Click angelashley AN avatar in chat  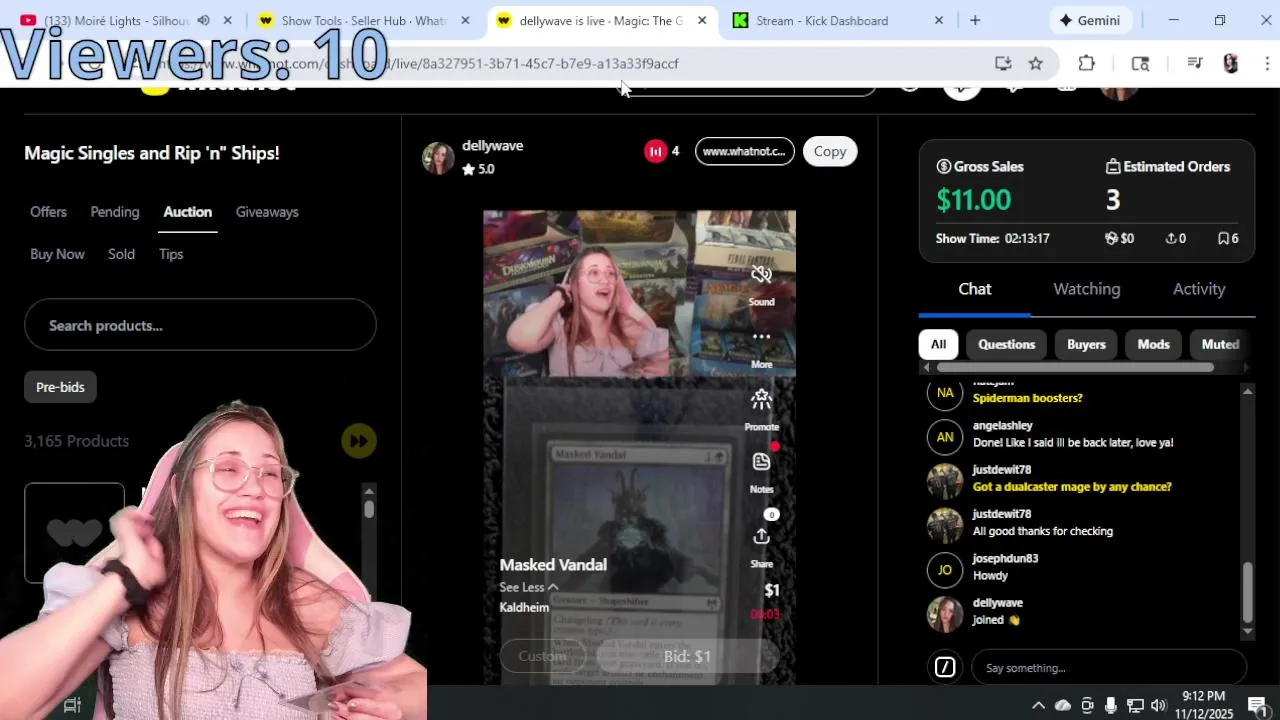point(945,437)
